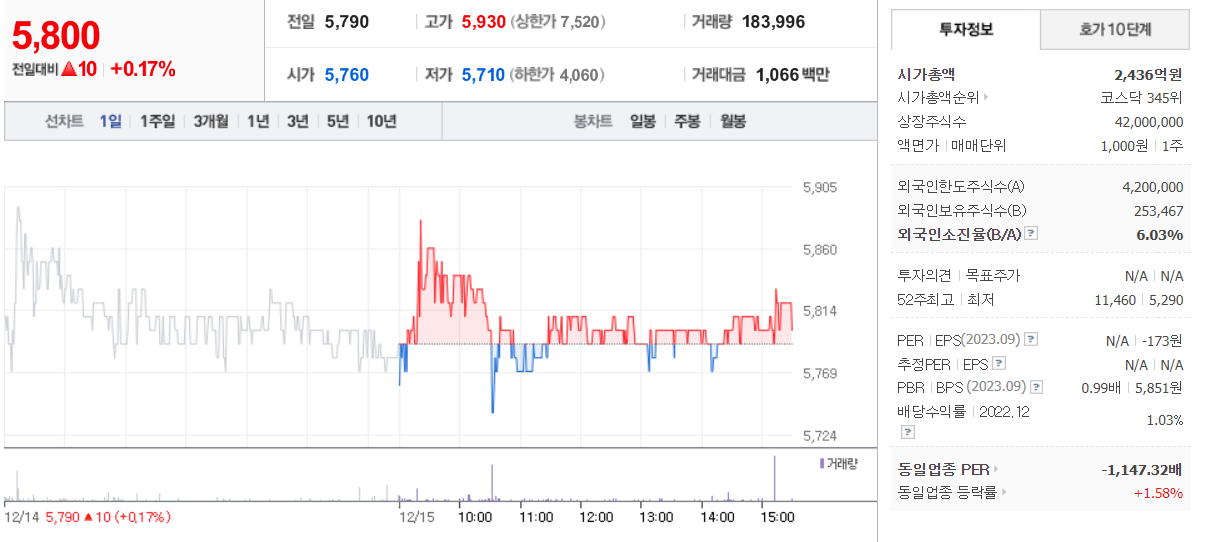Click the 상한가 7,520 text
This screenshot has height=542, width=1210.
(x=558, y=22)
